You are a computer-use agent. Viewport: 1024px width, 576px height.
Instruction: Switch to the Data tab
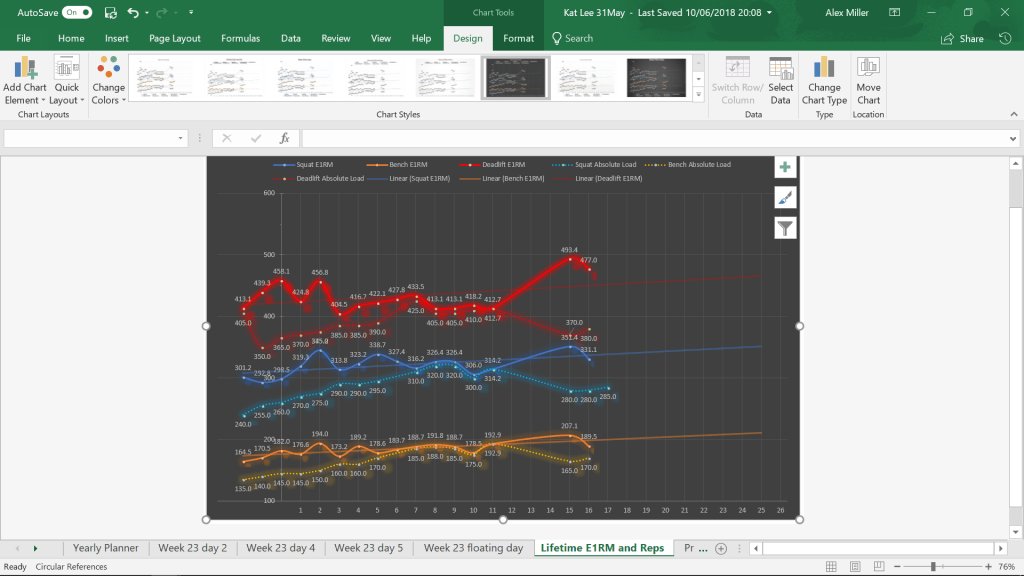(x=291, y=39)
